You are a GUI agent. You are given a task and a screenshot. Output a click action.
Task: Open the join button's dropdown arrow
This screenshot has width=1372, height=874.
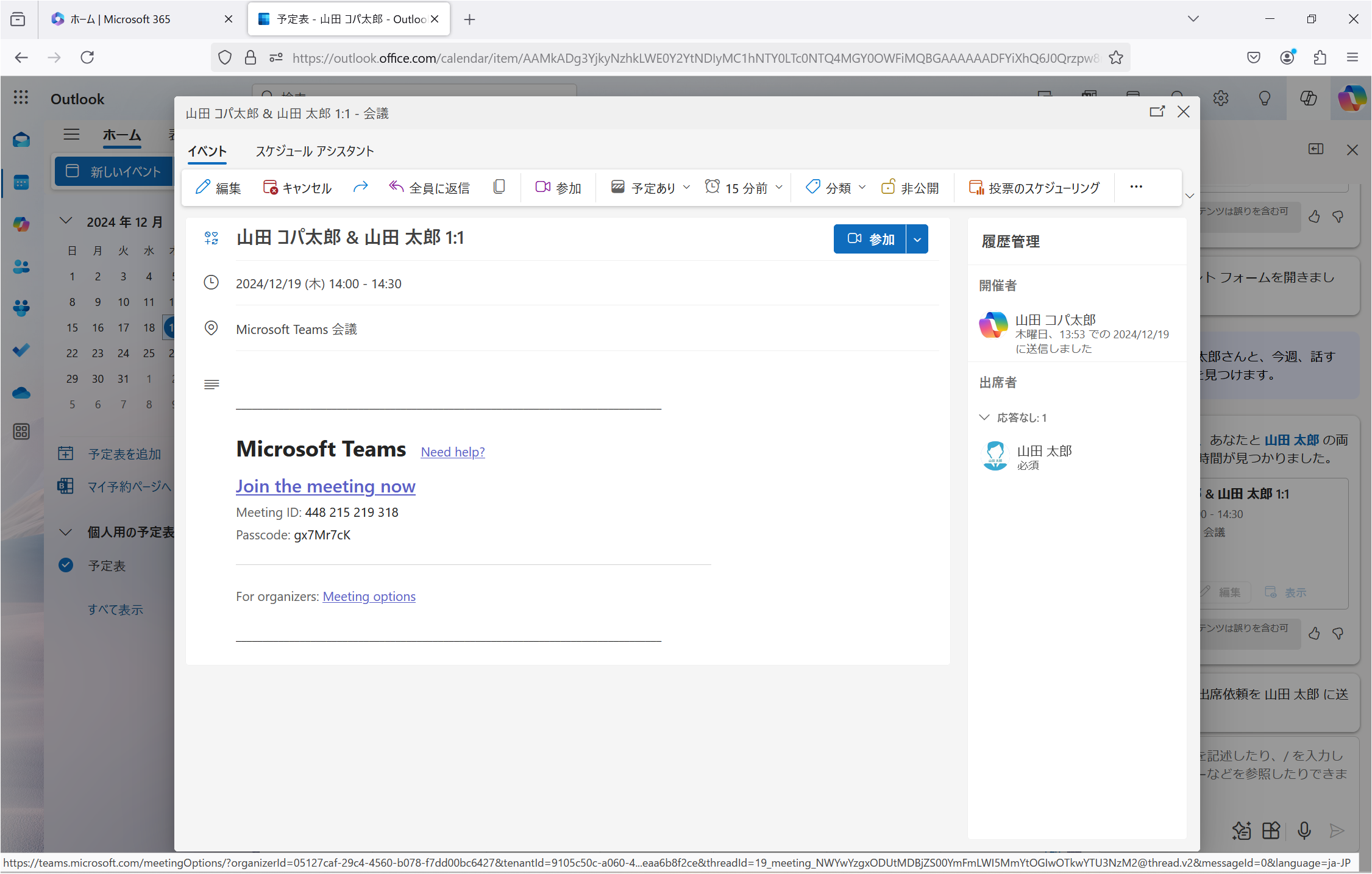[x=917, y=239]
